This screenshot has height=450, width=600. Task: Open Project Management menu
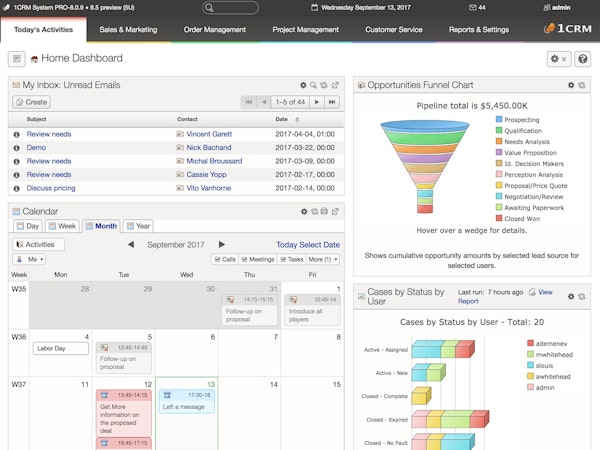[305, 29]
